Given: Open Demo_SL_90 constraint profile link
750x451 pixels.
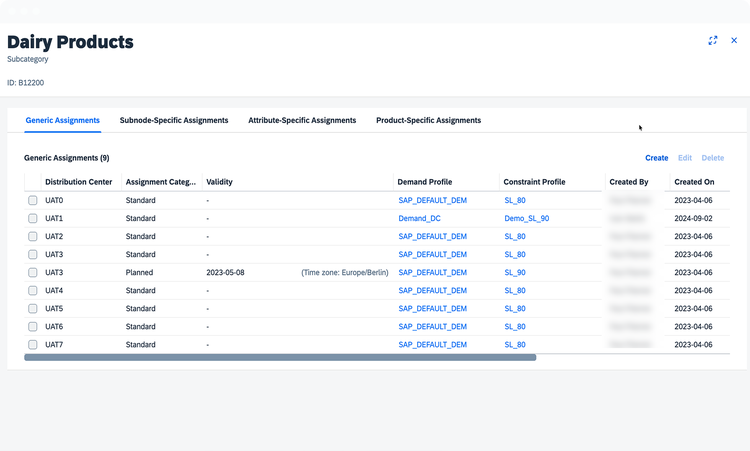Looking at the screenshot, I should [x=527, y=219].
